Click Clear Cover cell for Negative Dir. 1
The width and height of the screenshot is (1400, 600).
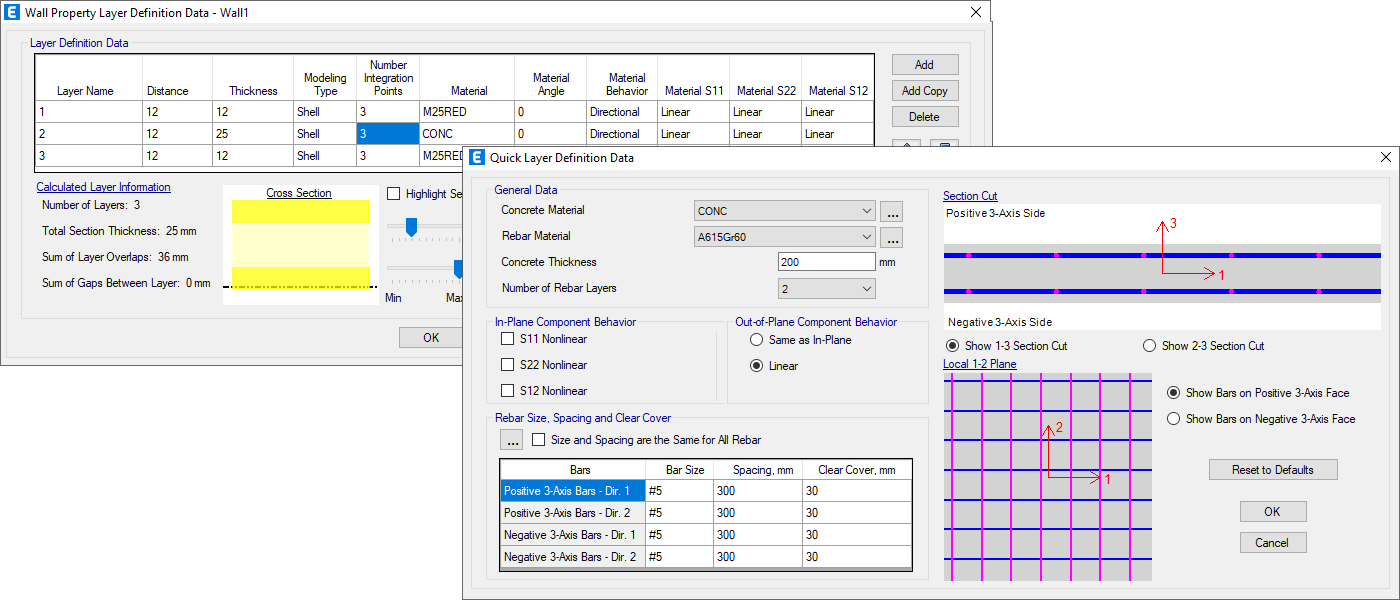[x=857, y=535]
